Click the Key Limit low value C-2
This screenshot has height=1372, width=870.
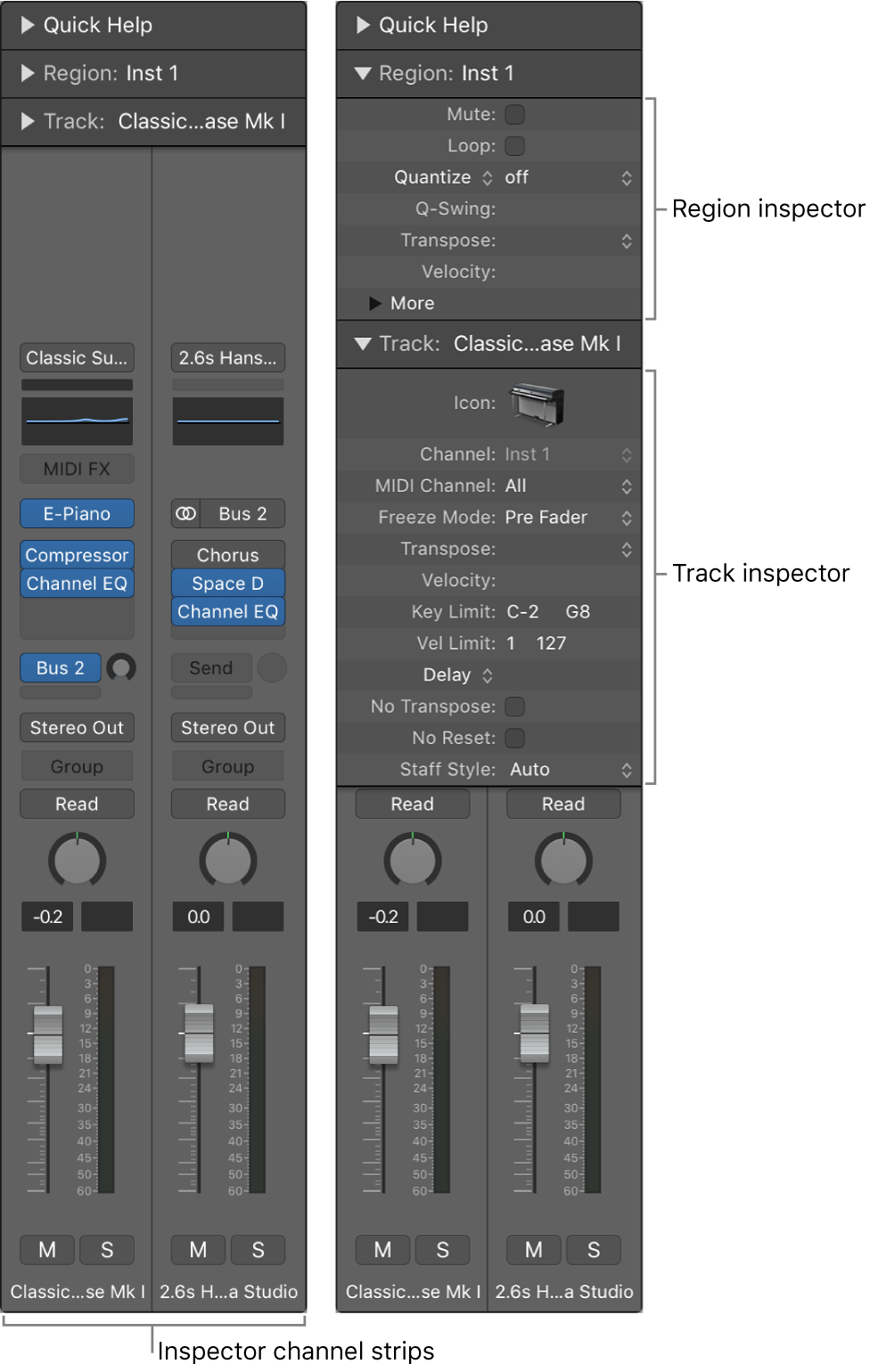pos(522,612)
